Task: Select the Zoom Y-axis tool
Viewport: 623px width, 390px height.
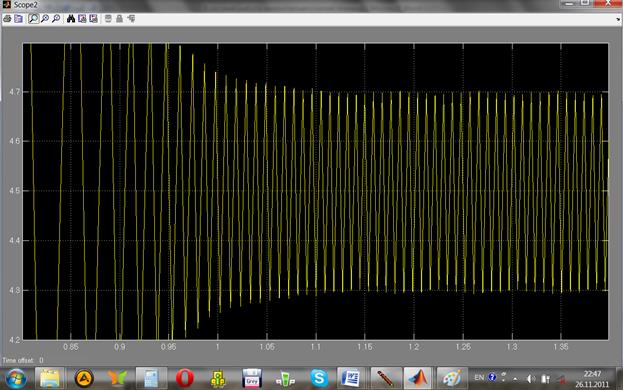Action: point(56,19)
